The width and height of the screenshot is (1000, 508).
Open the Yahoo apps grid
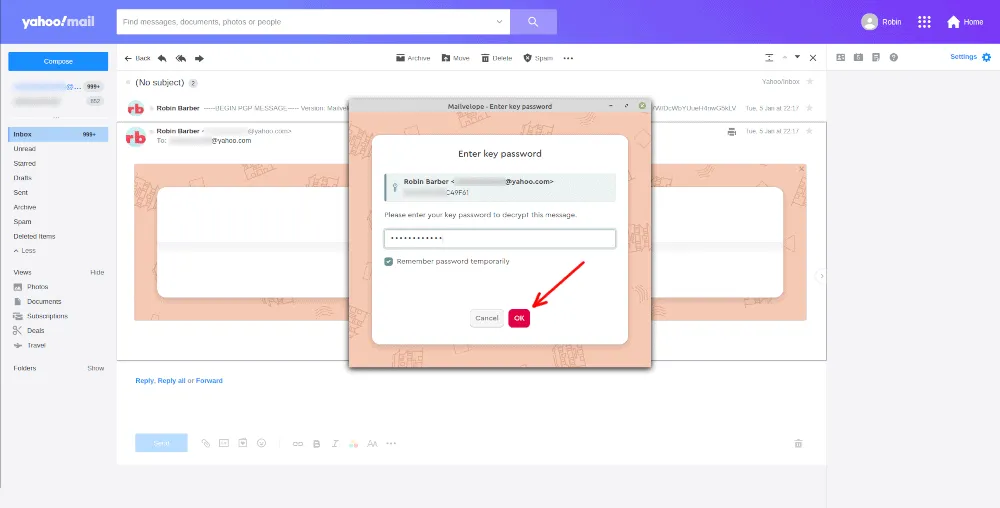click(924, 22)
